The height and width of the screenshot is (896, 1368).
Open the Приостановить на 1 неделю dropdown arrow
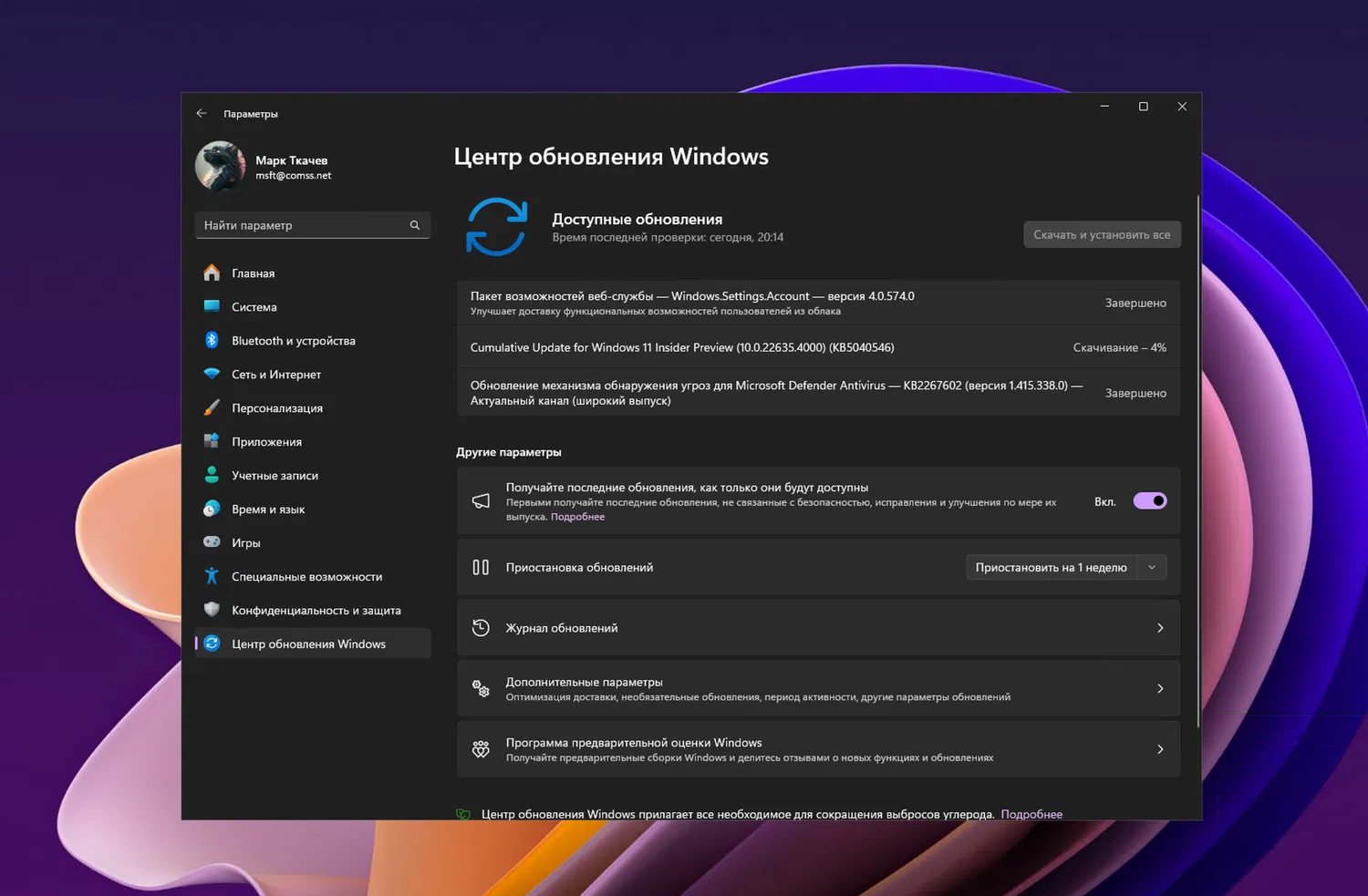coord(1152,567)
